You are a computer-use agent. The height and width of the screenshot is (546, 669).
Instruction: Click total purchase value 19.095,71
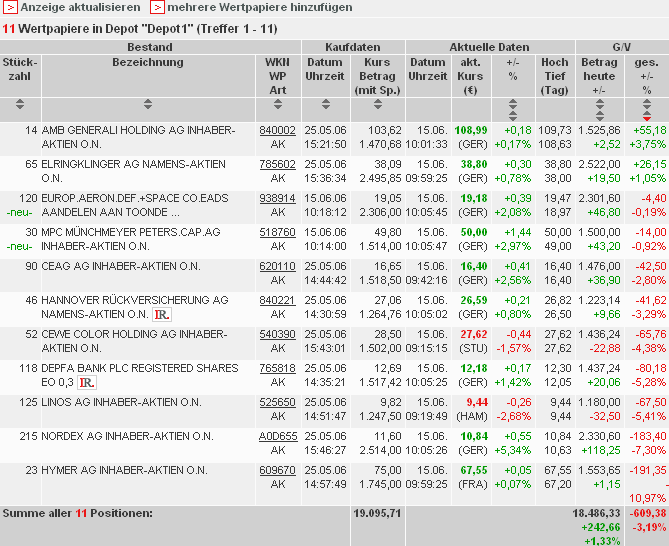(x=377, y=514)
